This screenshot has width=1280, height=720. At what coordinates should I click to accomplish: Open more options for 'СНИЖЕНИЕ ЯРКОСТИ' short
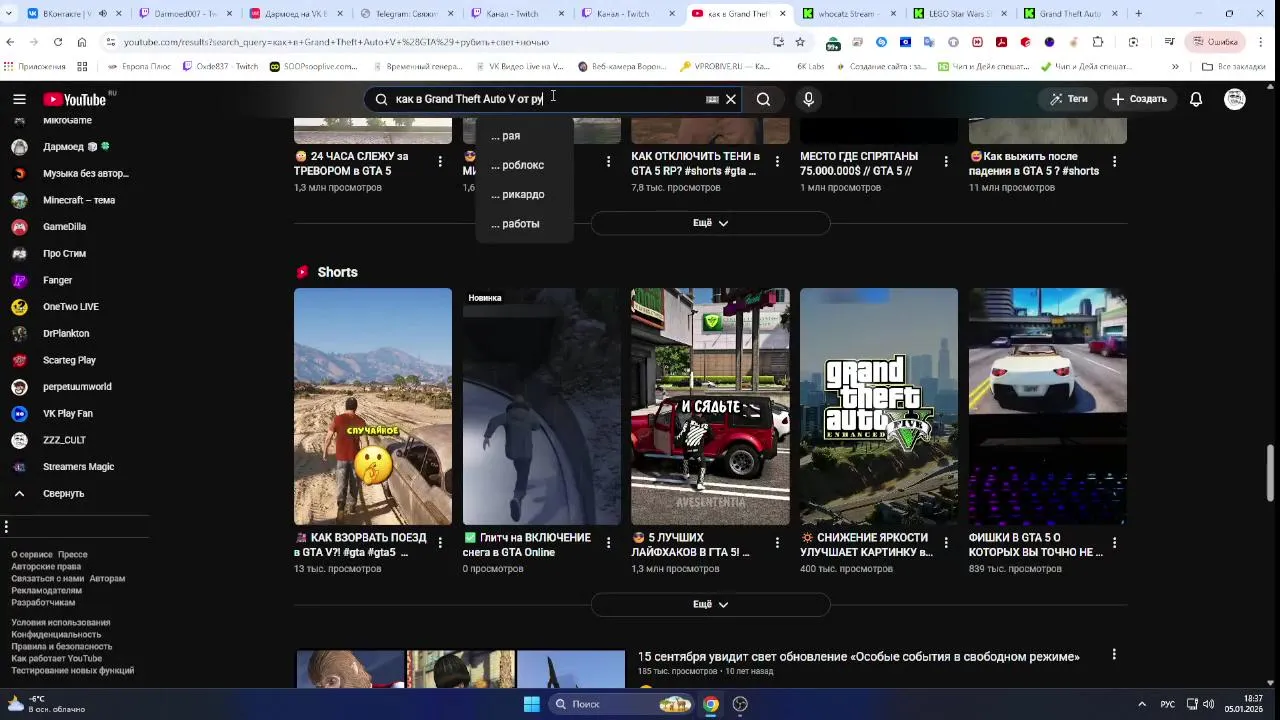[x=946, y=543]
